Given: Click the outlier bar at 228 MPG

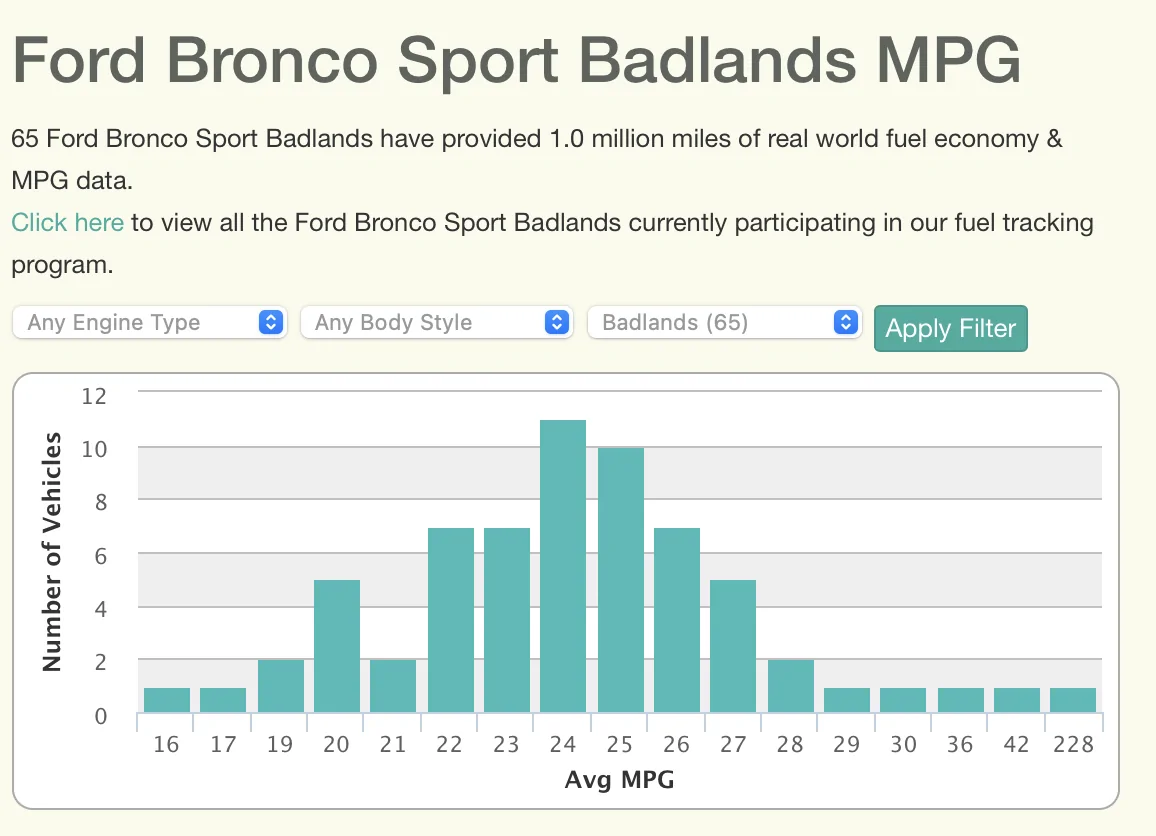Looking at the screenshot, I should pyautogui.click(x=1072, y=700).
